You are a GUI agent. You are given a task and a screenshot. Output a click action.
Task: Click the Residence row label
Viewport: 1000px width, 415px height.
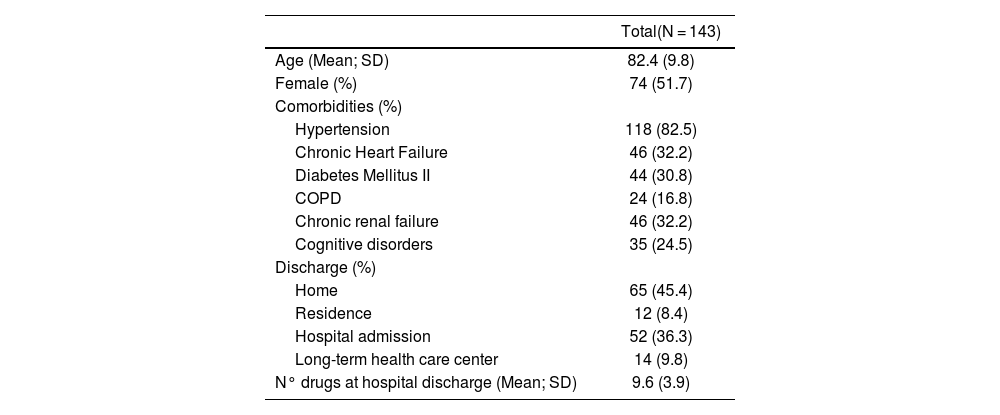pyautogui.click(x=333, y=313)
